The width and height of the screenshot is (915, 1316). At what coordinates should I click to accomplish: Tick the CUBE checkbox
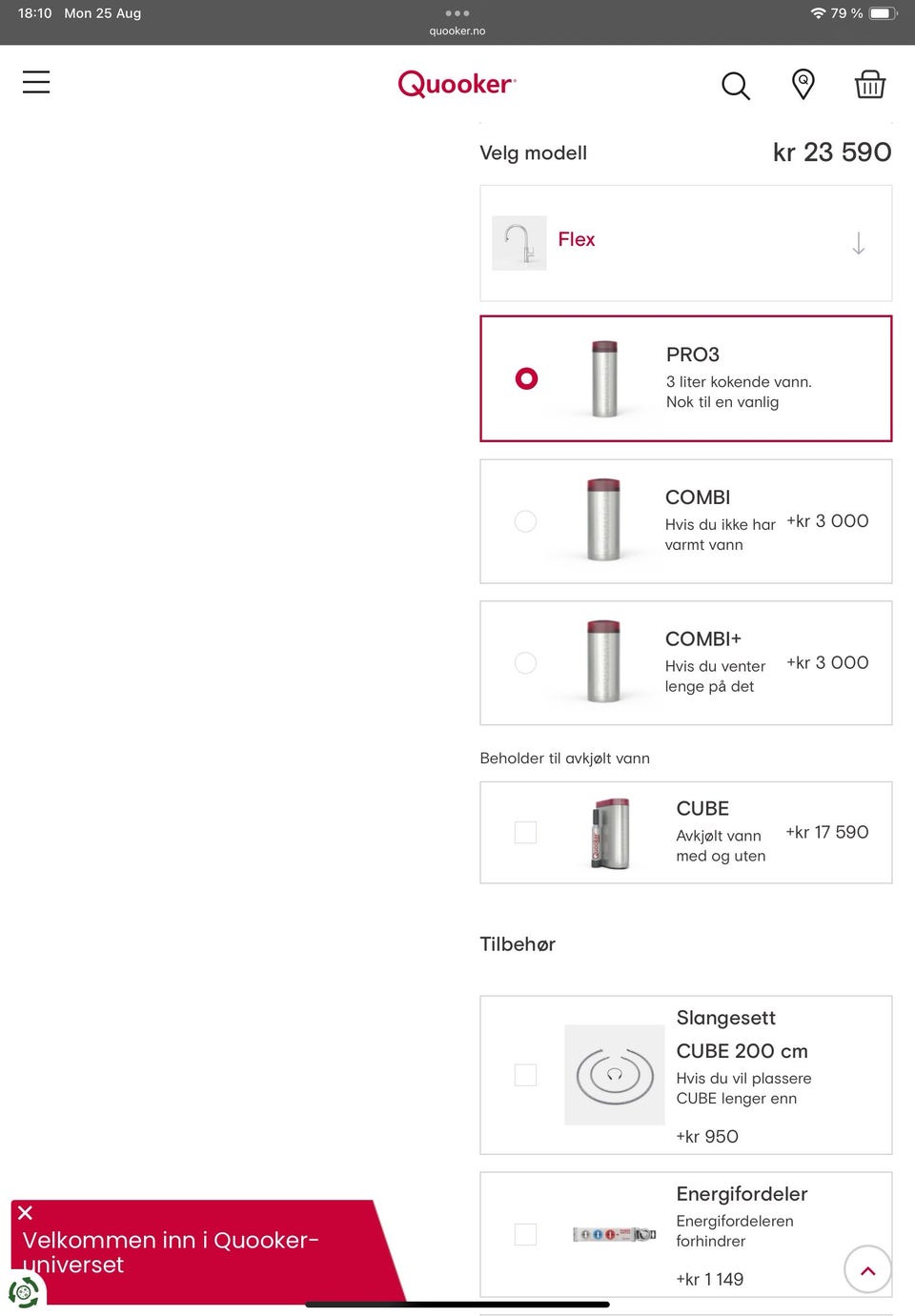(525, 832)
